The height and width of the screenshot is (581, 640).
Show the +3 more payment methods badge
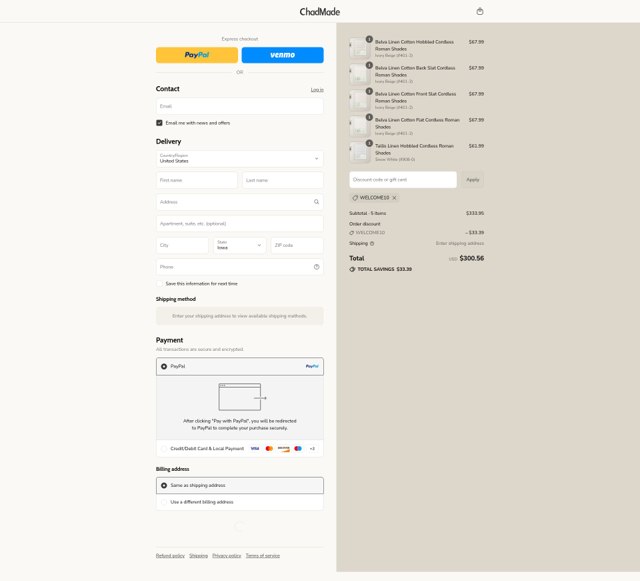tap(312, 448)
